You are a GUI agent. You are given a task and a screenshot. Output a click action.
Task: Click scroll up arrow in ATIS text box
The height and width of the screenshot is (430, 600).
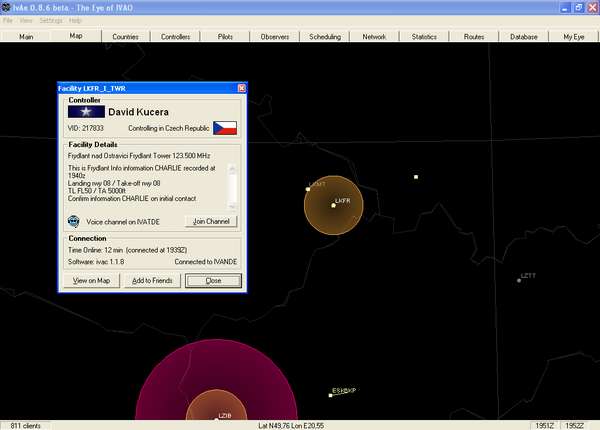coord(232,168)
